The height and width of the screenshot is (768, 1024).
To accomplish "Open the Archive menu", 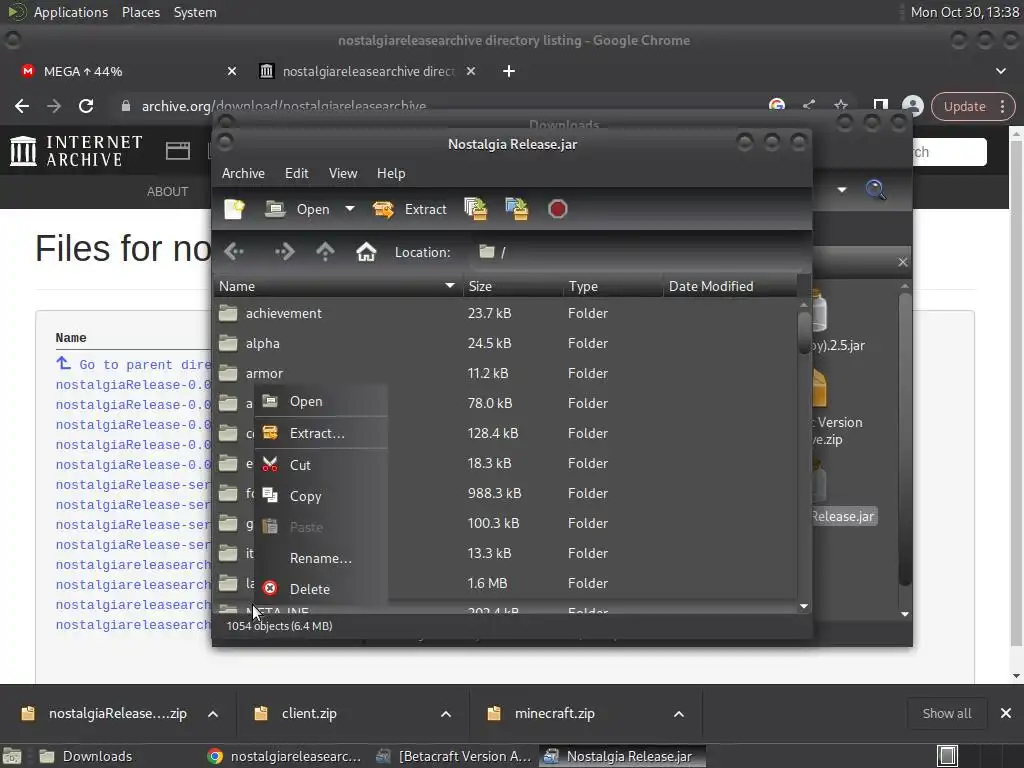I will coord(243,173).
